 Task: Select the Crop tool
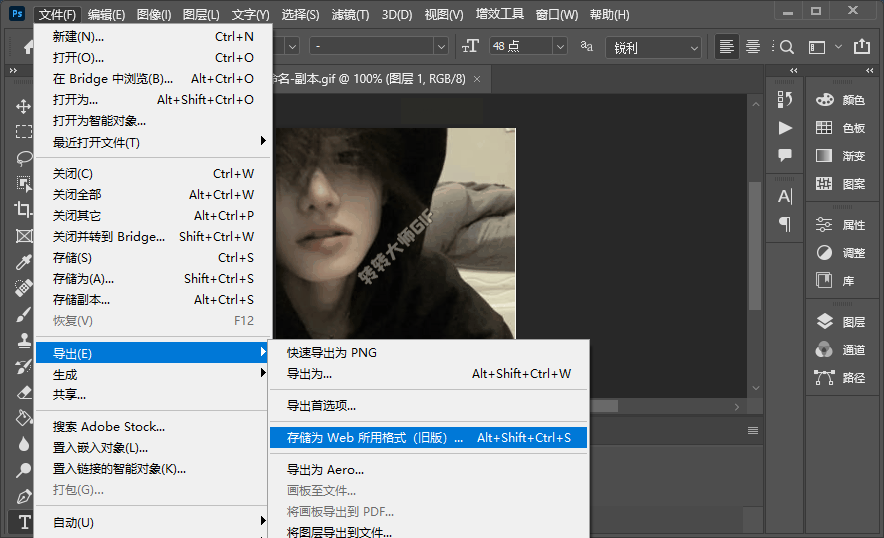23,209
